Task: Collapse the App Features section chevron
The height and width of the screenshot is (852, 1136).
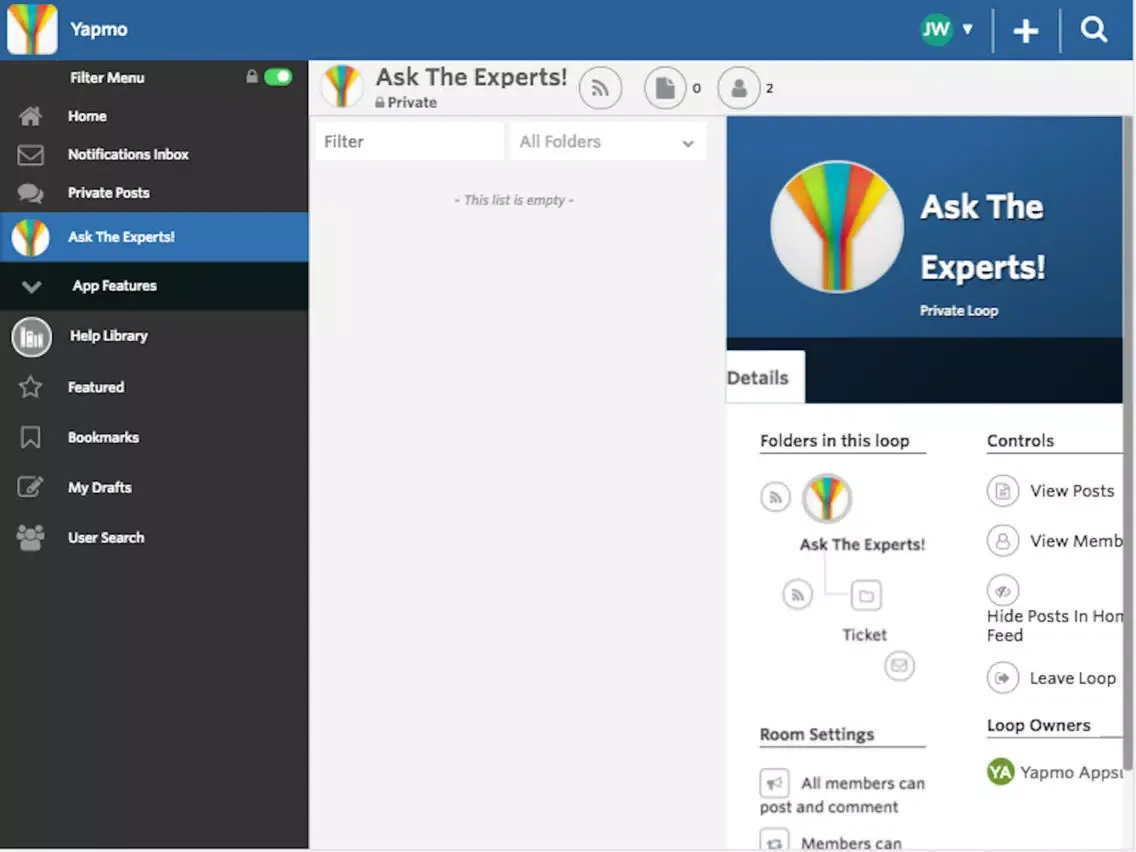Action: [31, 286]
